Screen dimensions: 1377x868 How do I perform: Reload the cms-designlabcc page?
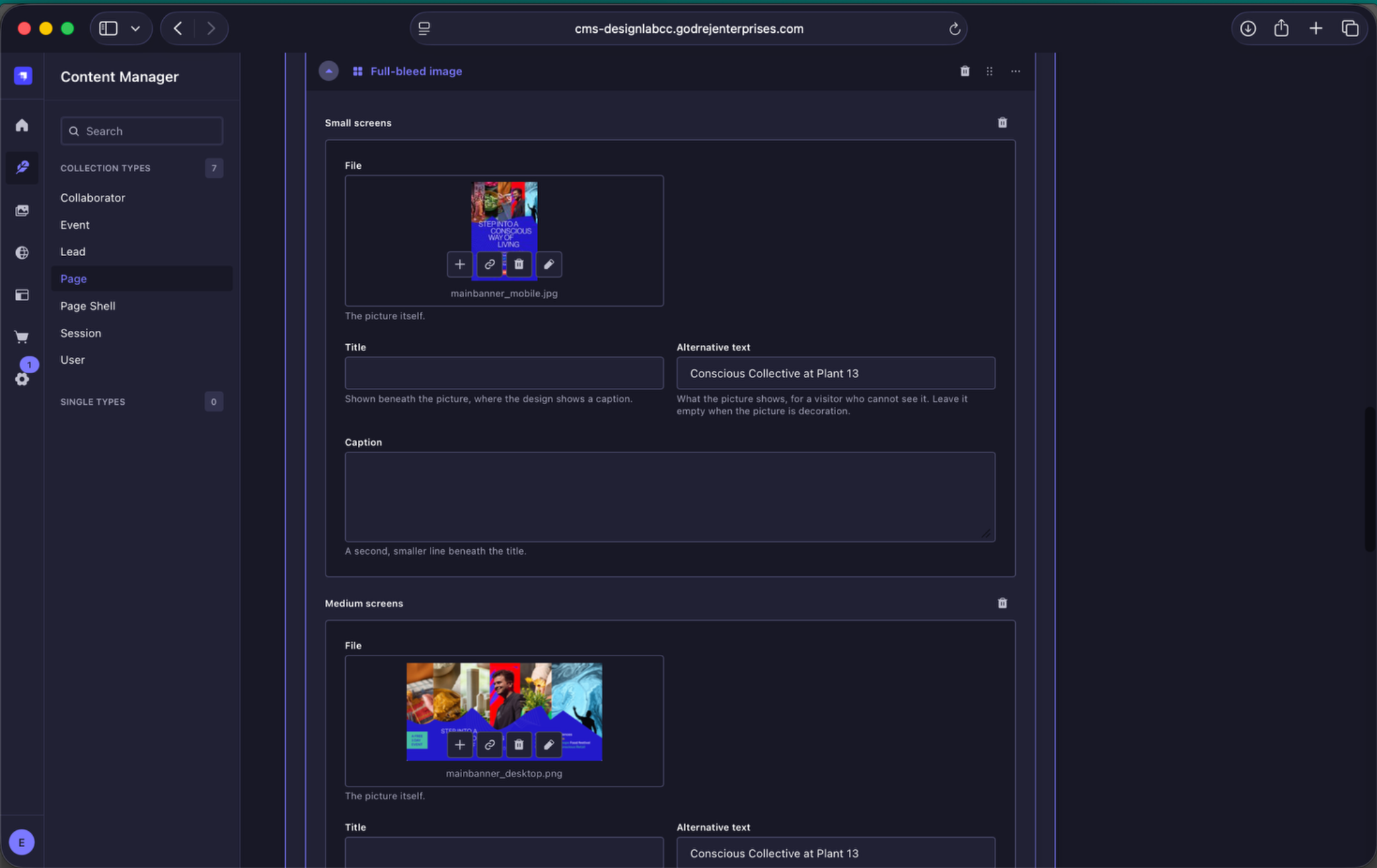coord(954,29)
